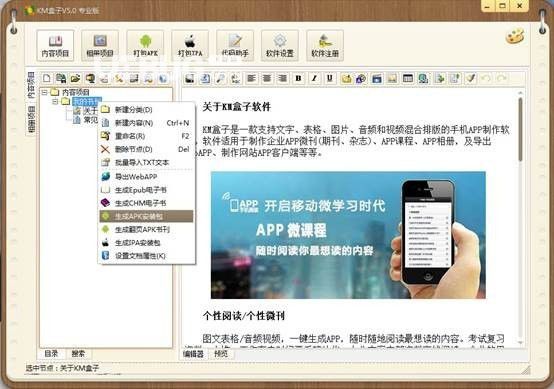Select the vertical 相册项目 side tab
Screen dimensions: 554x389
31,119
